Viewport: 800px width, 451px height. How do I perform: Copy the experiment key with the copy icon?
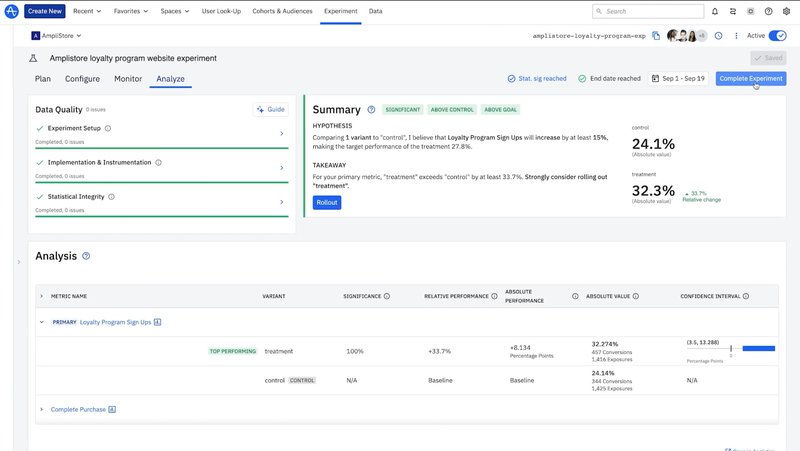click(656, 35)
